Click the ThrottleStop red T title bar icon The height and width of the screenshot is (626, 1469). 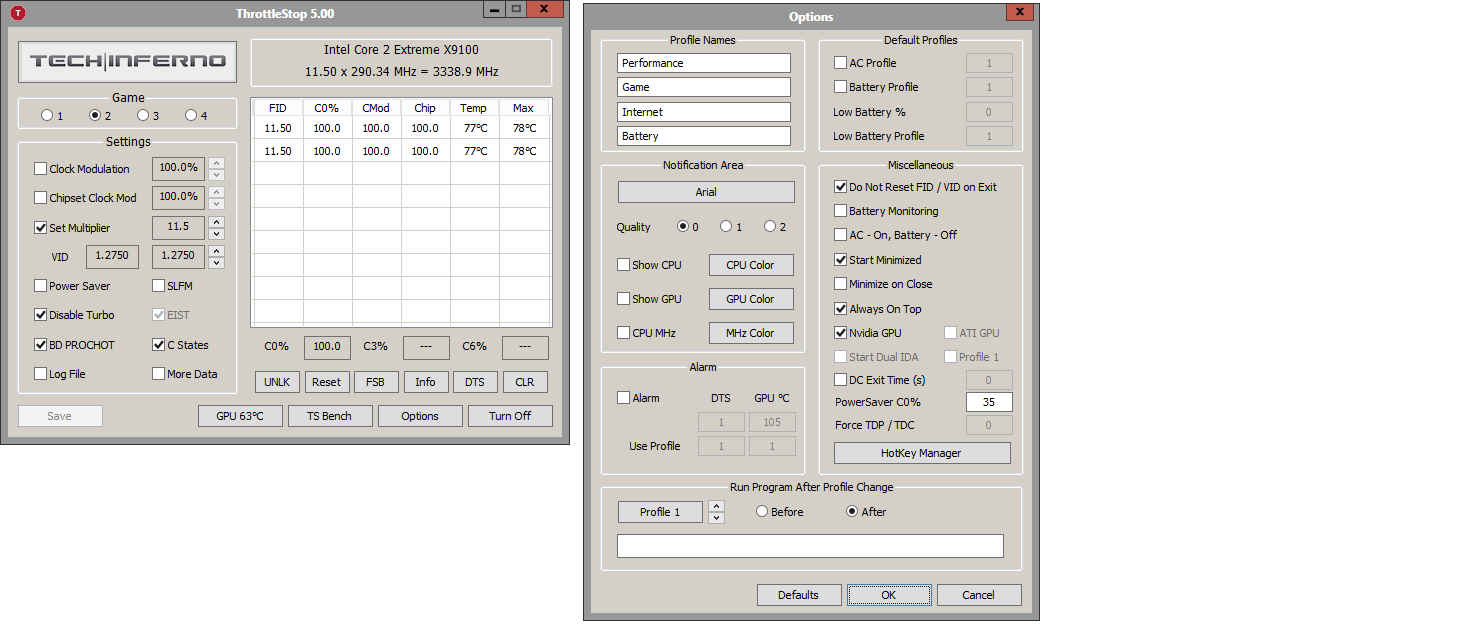coord(17,13)
